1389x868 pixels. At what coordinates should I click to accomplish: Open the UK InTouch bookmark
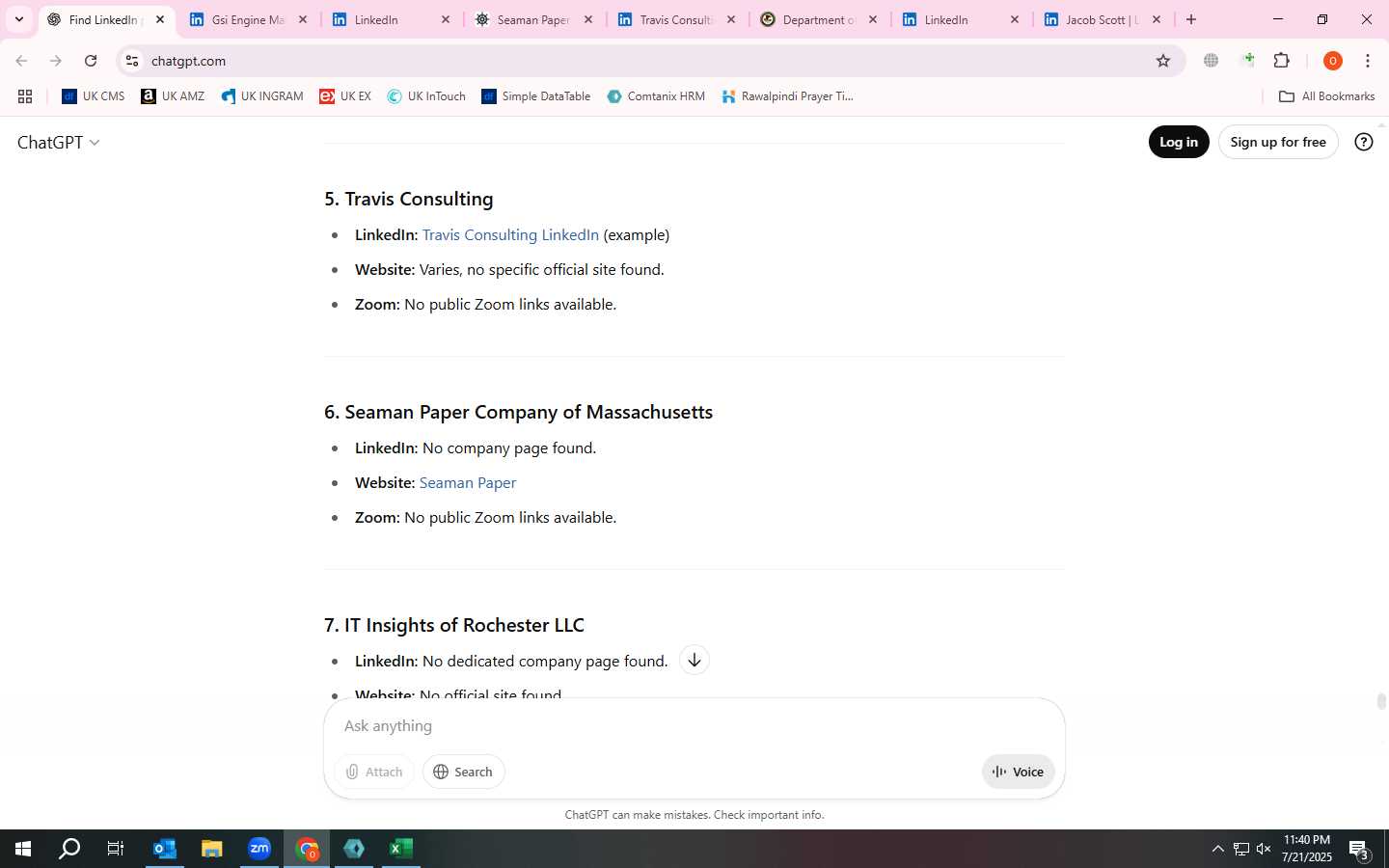point(426,96)
